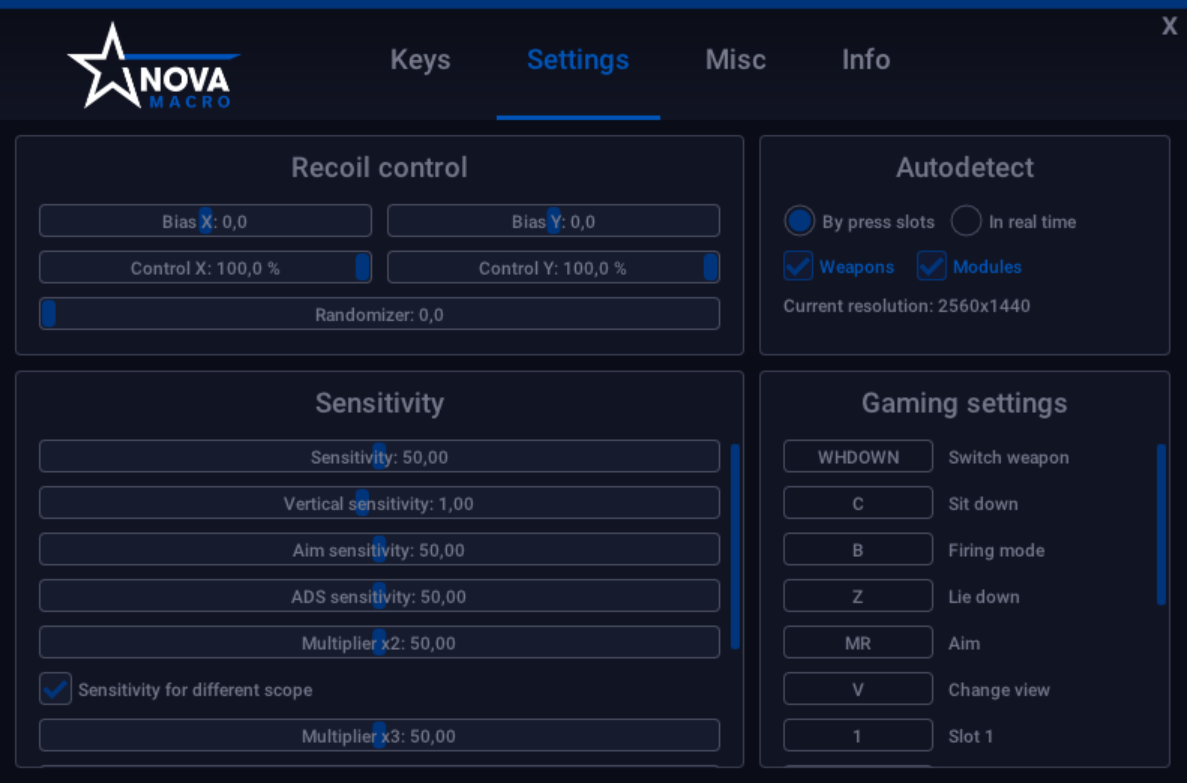The width and height of the screenshot is (1187, 783).
Task: Rebind the Aim key set to MR
Action: click(x=858, y=642)
